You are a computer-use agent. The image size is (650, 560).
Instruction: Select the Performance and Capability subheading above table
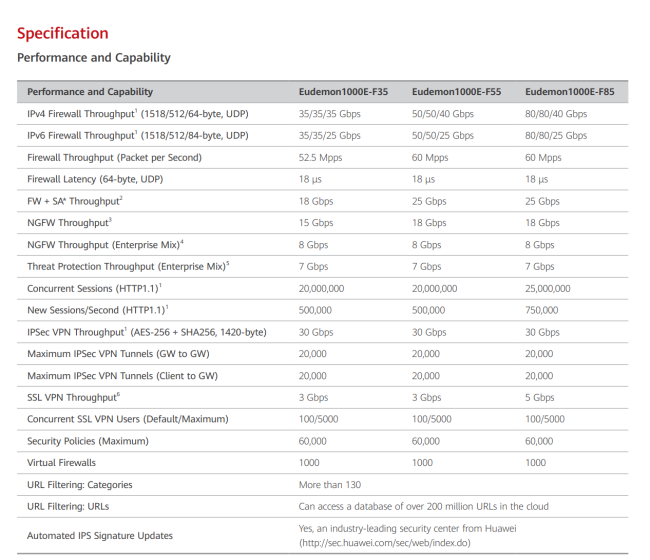(x=93, y=58)
